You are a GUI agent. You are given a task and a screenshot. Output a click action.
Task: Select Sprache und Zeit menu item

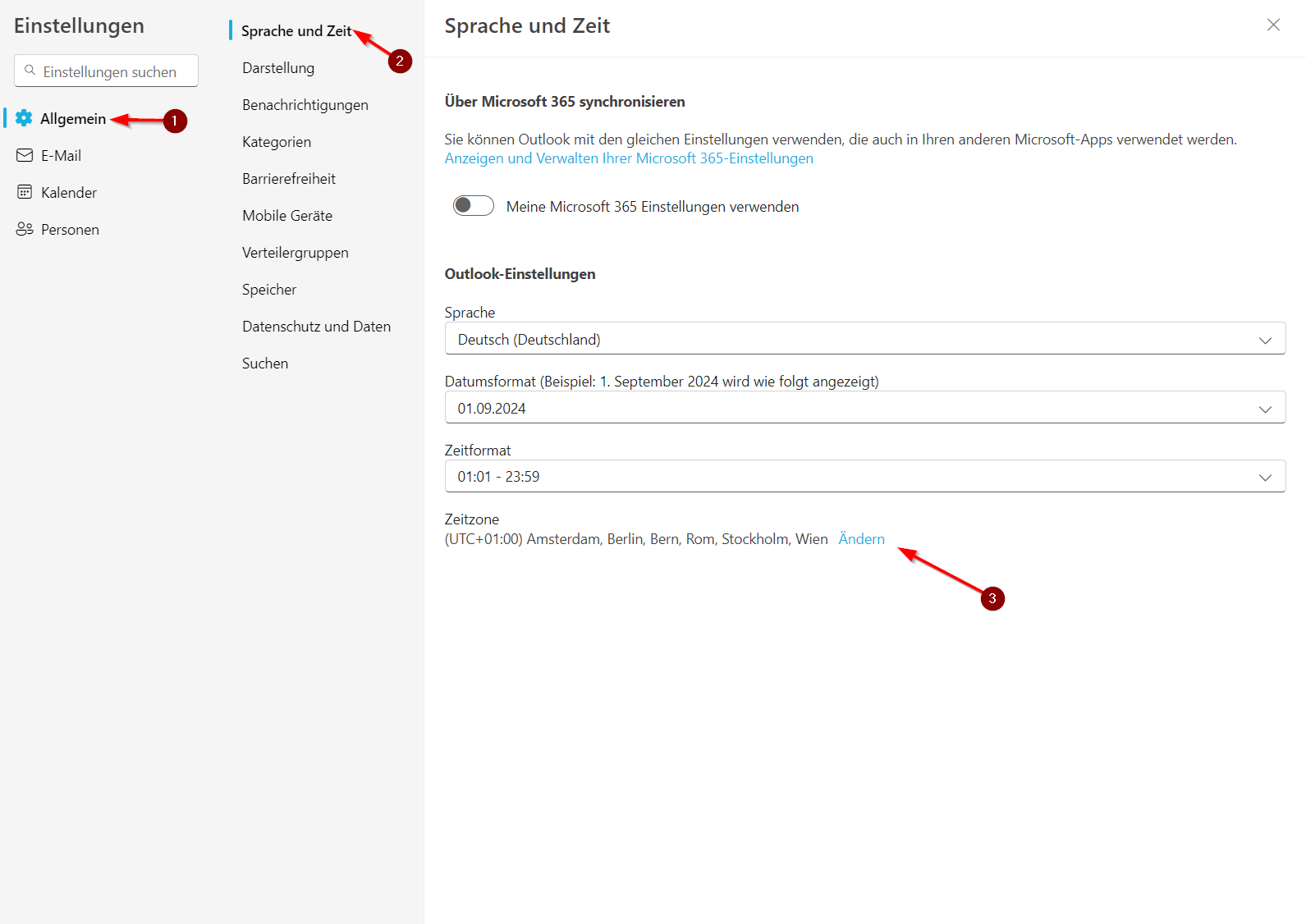point(296,31)
